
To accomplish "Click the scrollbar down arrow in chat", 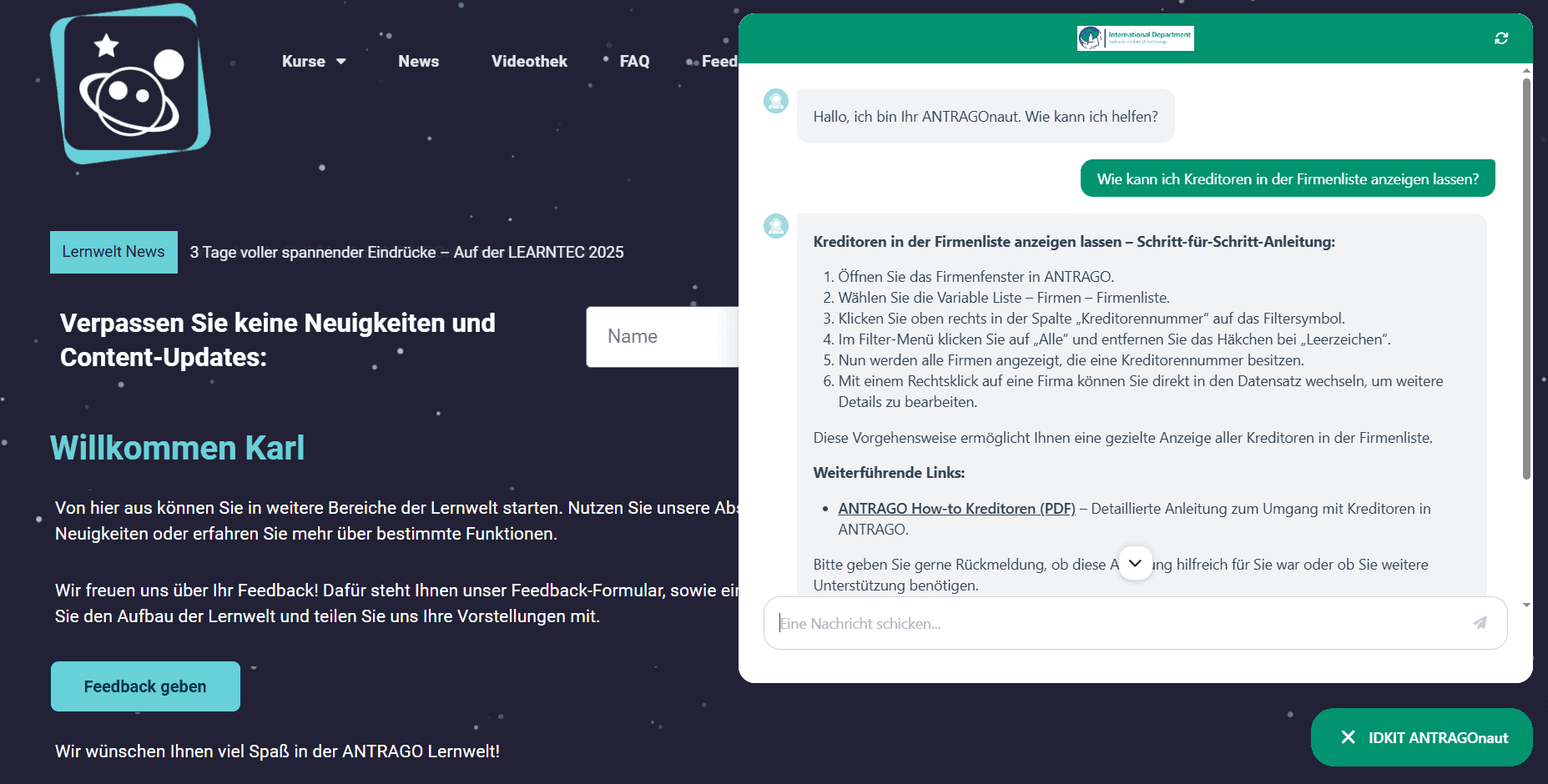I will 1526,606.
